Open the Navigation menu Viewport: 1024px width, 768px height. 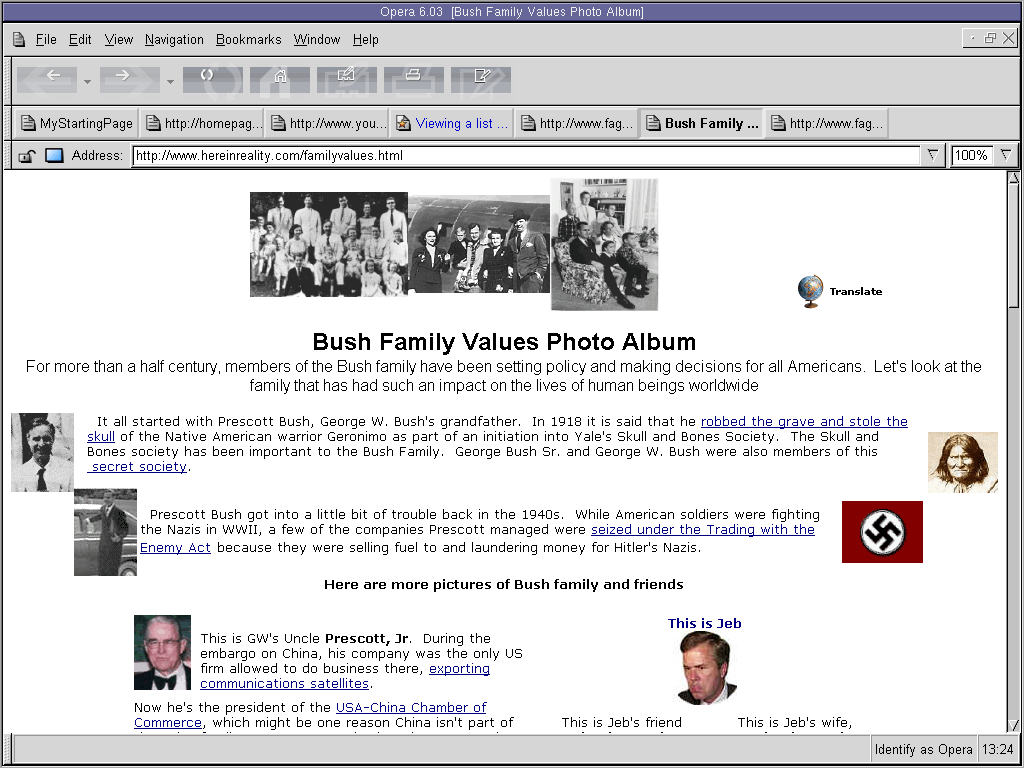174,40
